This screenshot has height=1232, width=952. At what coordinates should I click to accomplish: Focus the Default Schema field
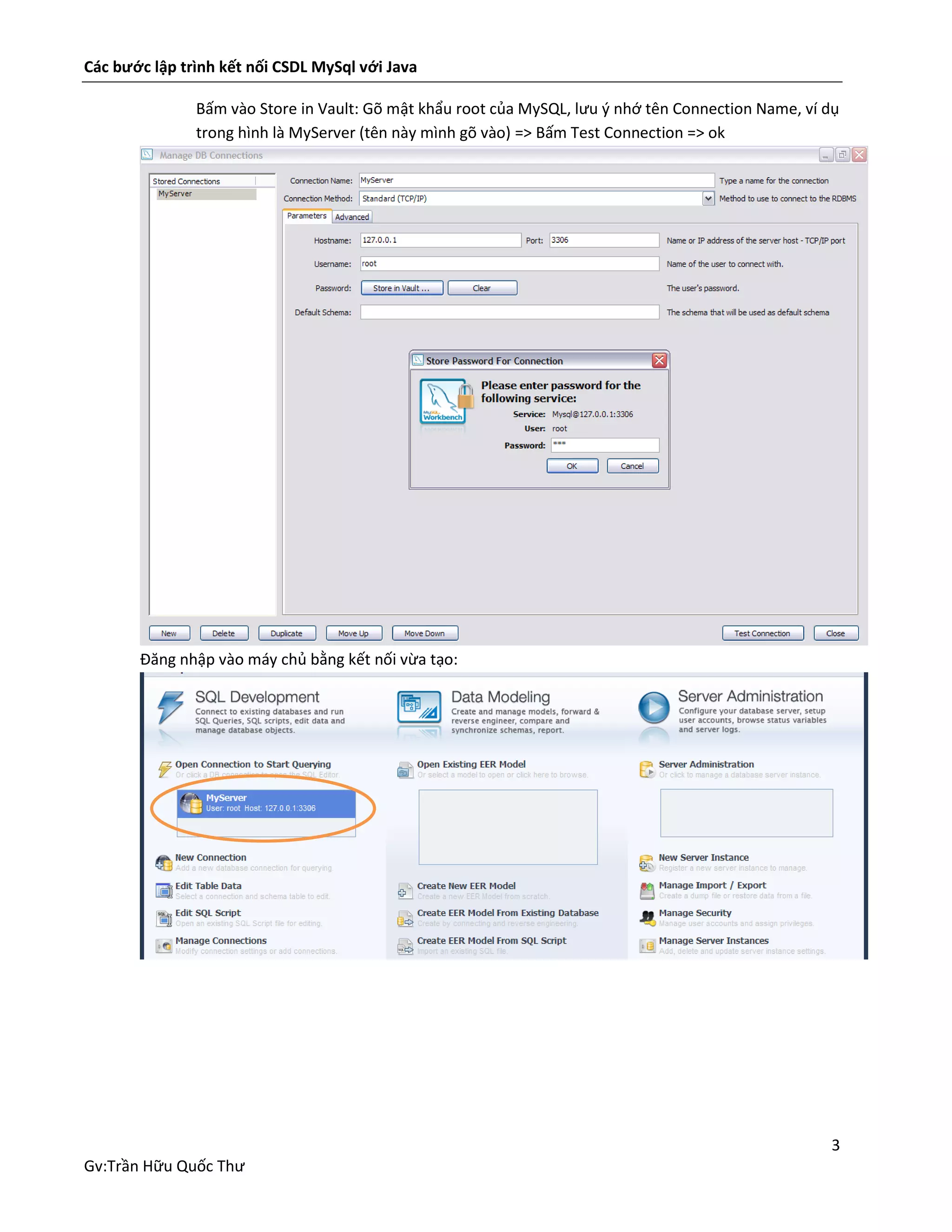pos(510,312)
